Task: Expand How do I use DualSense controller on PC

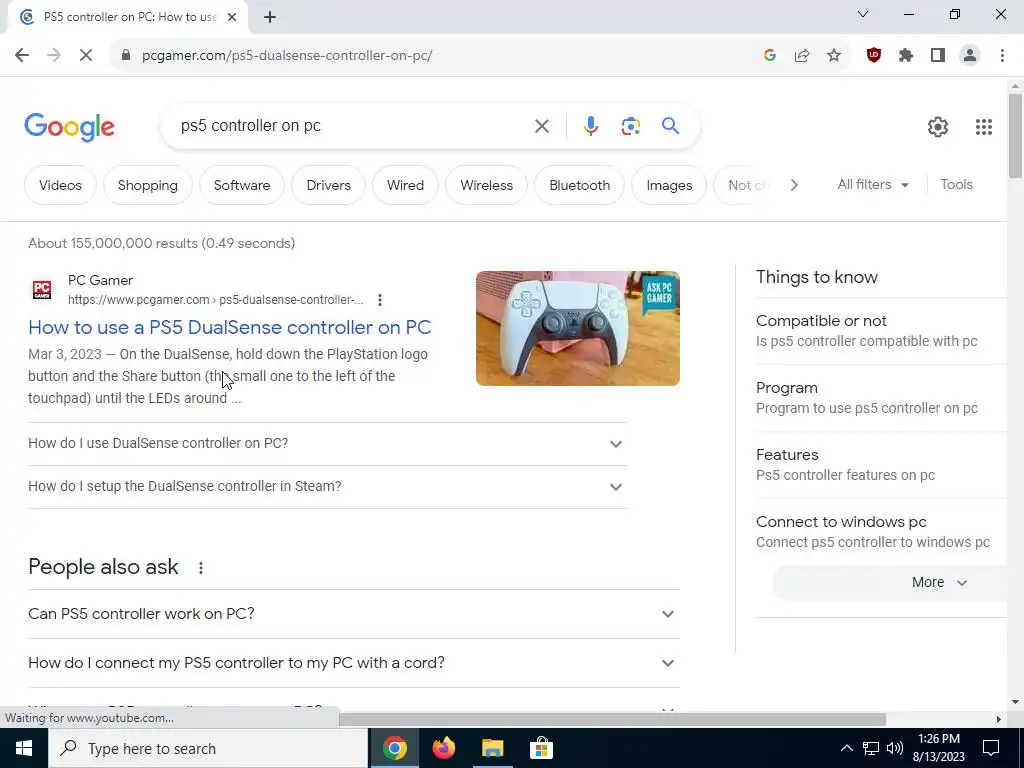Action: (x=327, y=444)
